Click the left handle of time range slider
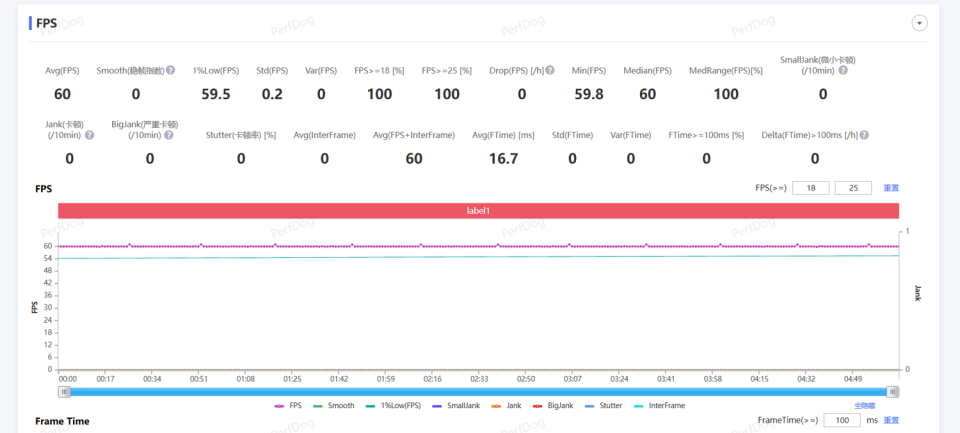Image resolution: width=960 pixels, height=433 pixels. pos(64,392)
